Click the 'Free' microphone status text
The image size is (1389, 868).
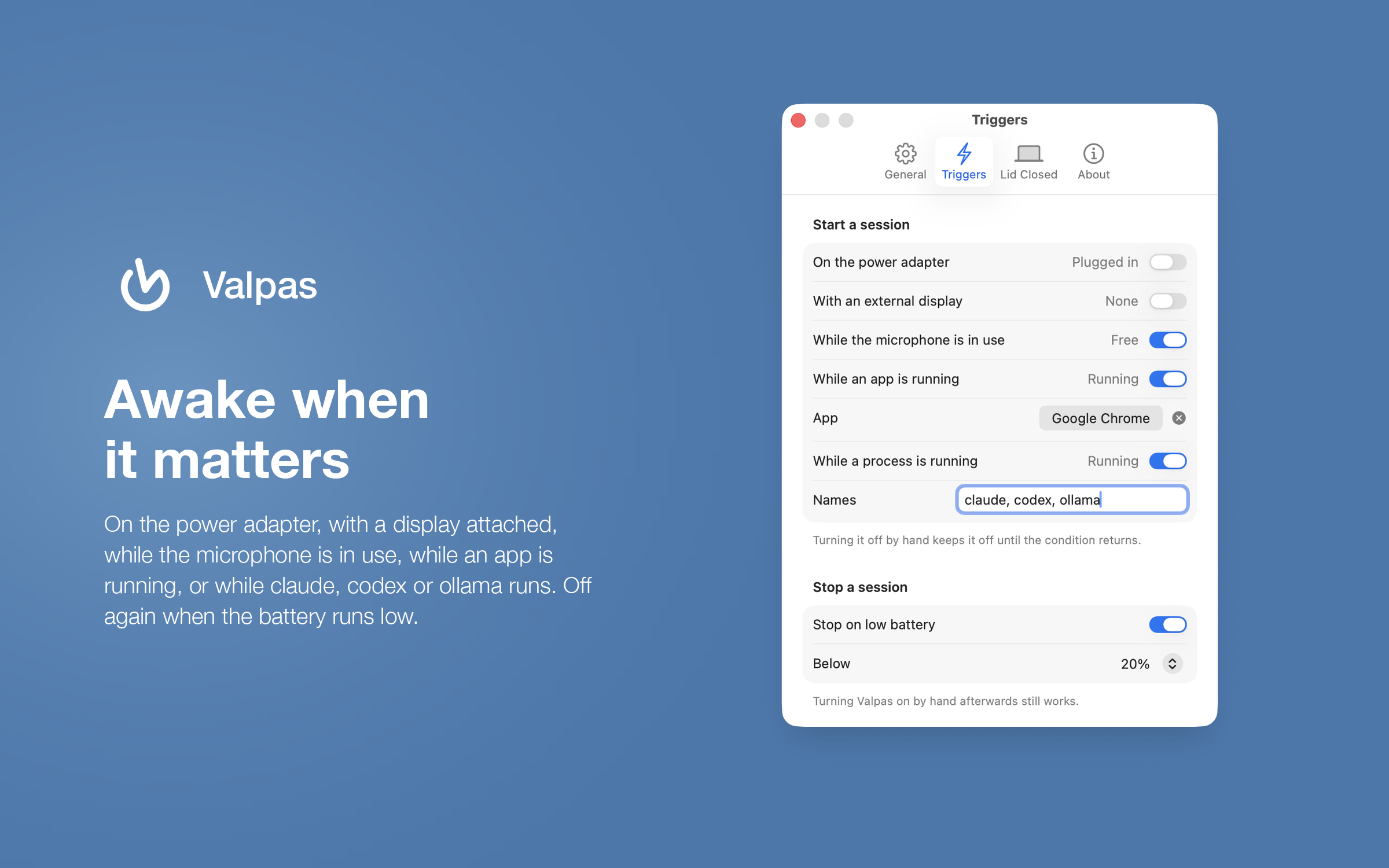tap(1124, 340)
